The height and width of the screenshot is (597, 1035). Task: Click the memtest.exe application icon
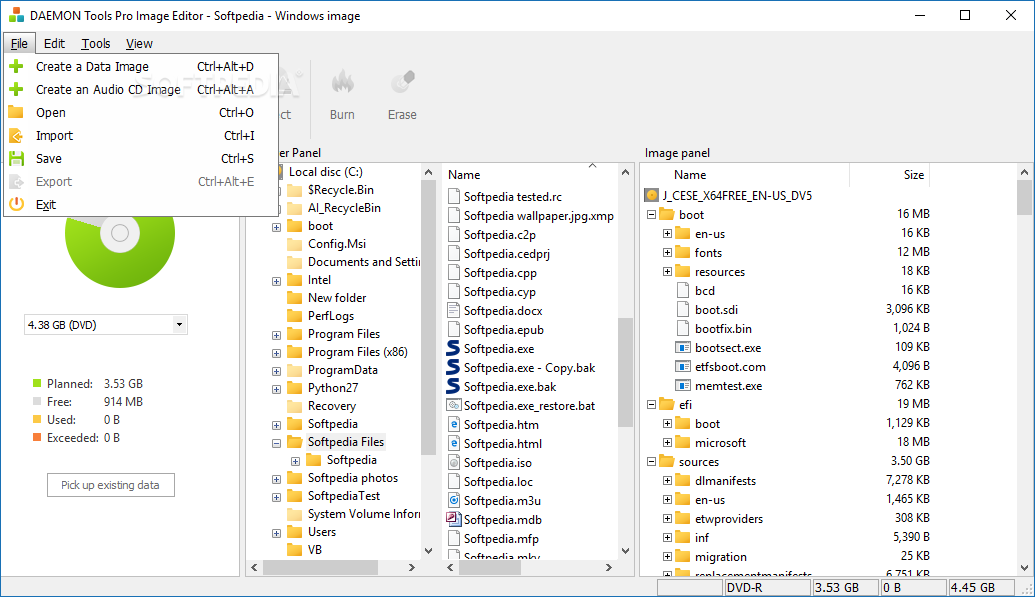pyautogui.click(x=683, y=386)
